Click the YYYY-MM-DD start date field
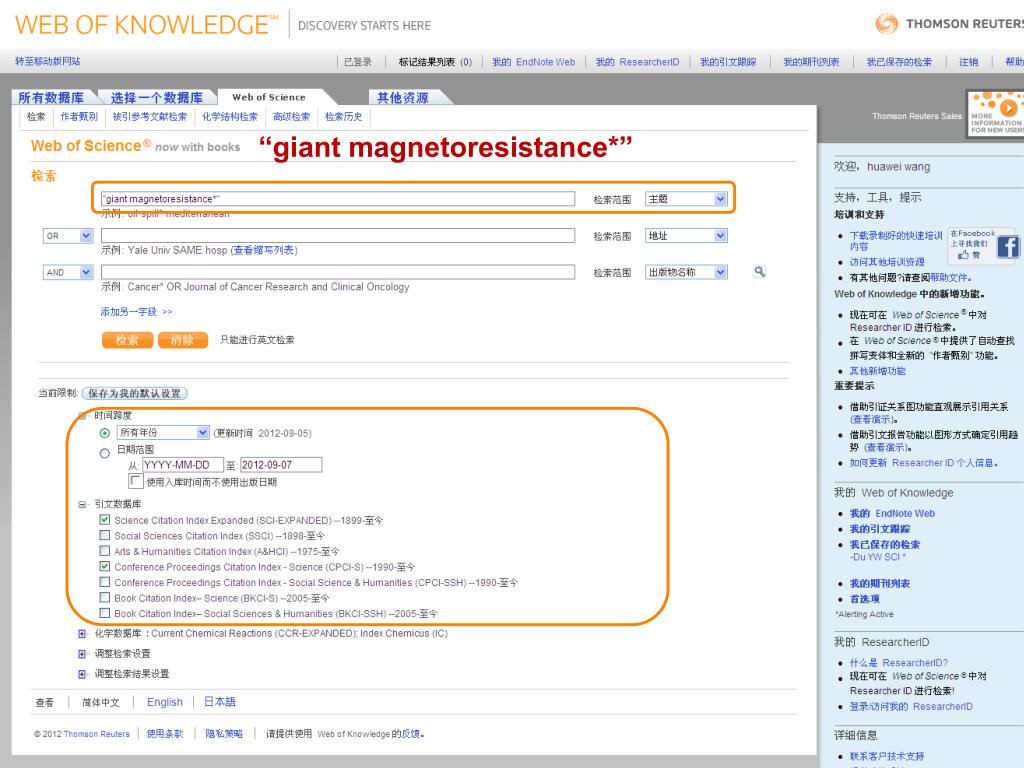 tap(183, 465)
